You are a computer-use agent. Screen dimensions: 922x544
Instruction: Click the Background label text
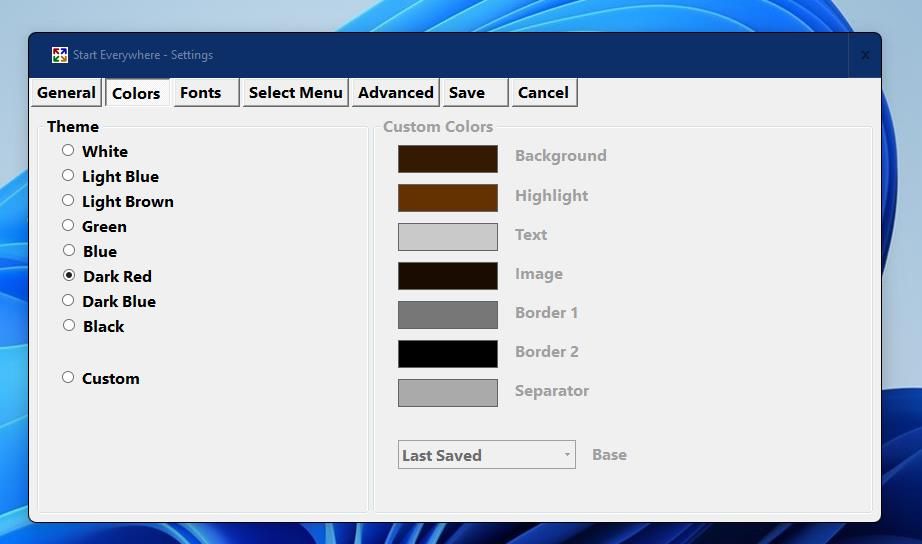[x=561, y=156]
